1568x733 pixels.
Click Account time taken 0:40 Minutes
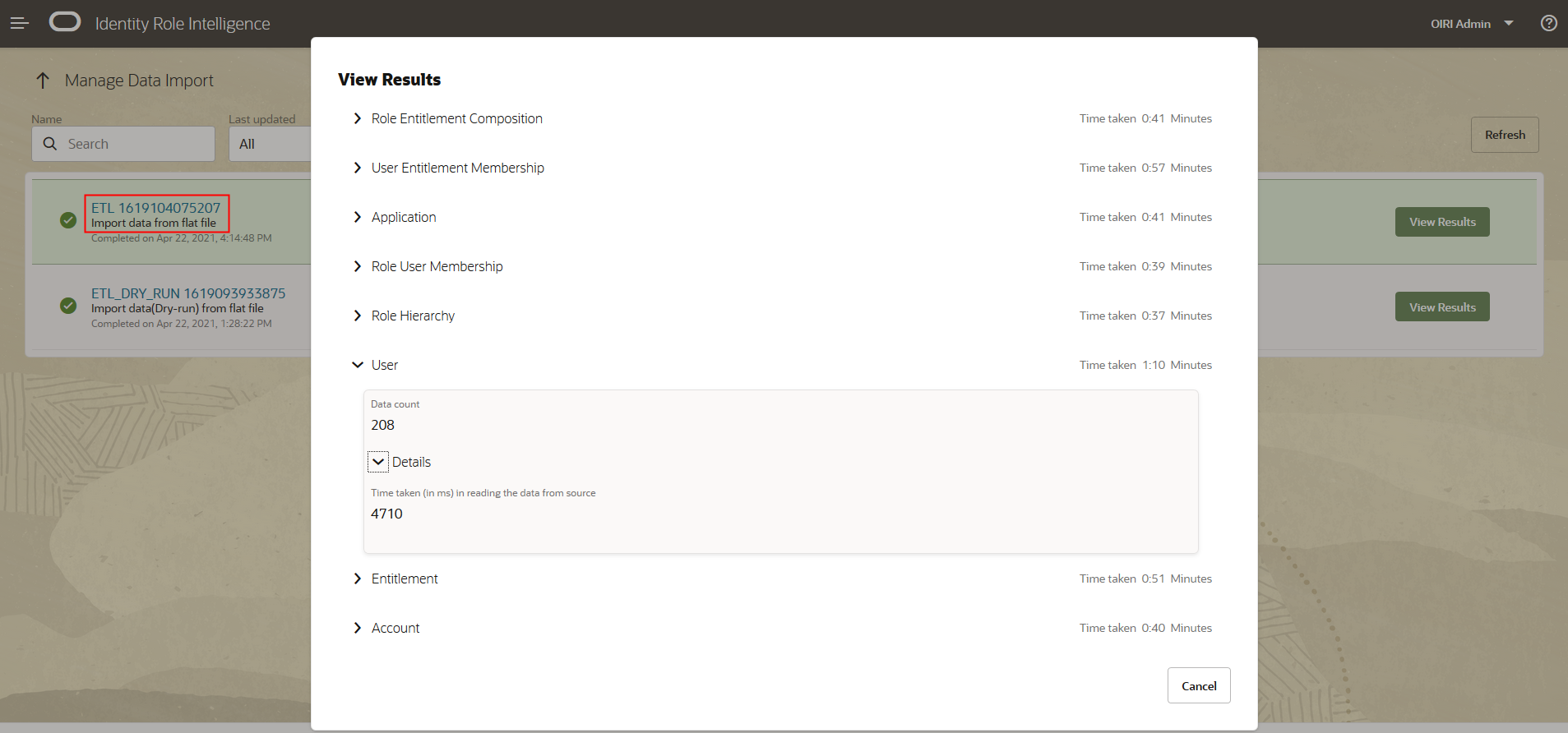click(1145, 628)
